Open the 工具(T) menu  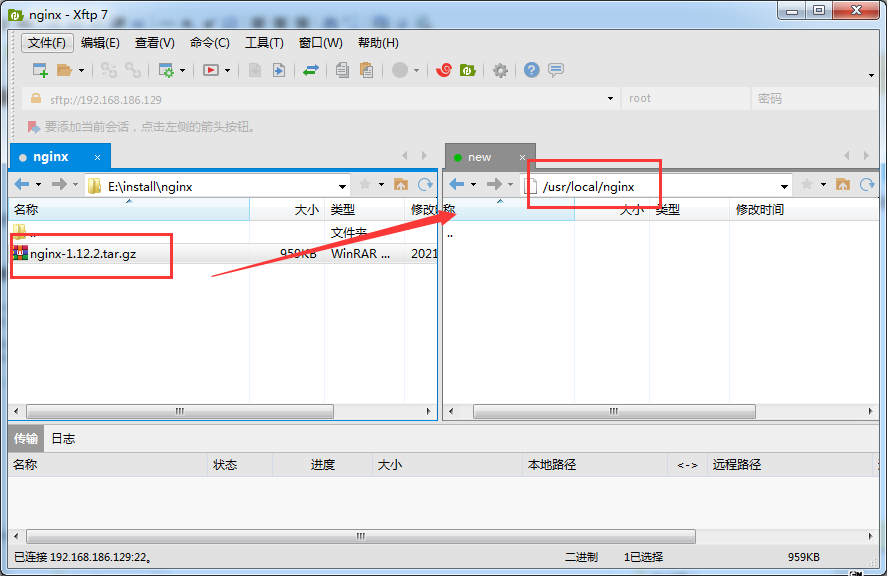tap(264, 43)
